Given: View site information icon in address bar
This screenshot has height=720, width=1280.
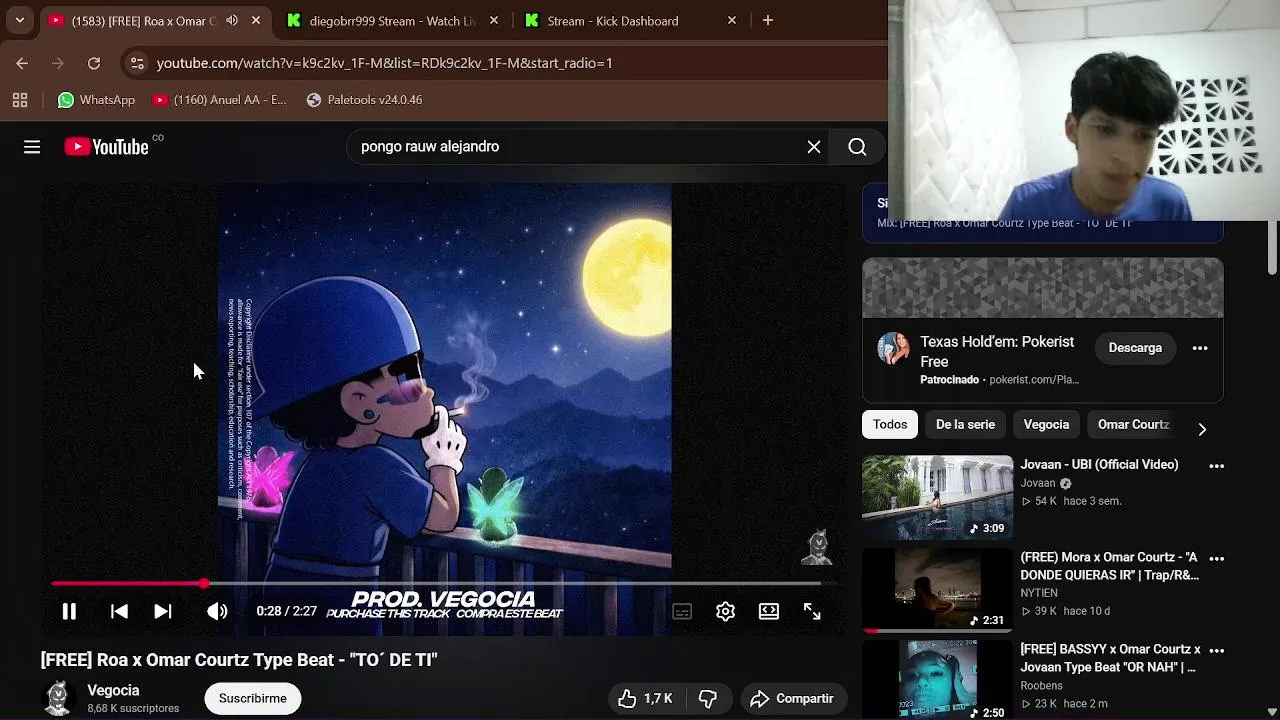Looking at the screenshot, I should pyautogui.click(x=137, y=63).
